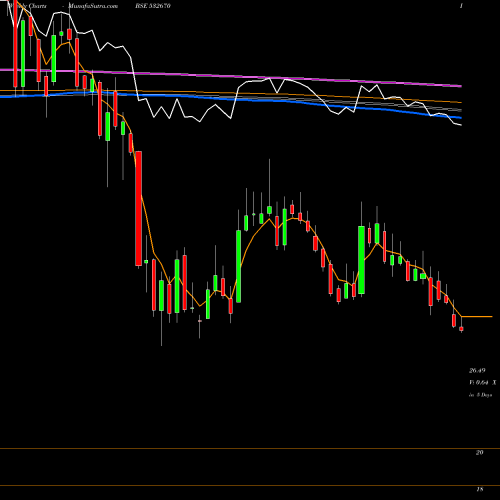Click the 'in 5 Days' label
The image size is (500, 500).
(x=480, y=395)
